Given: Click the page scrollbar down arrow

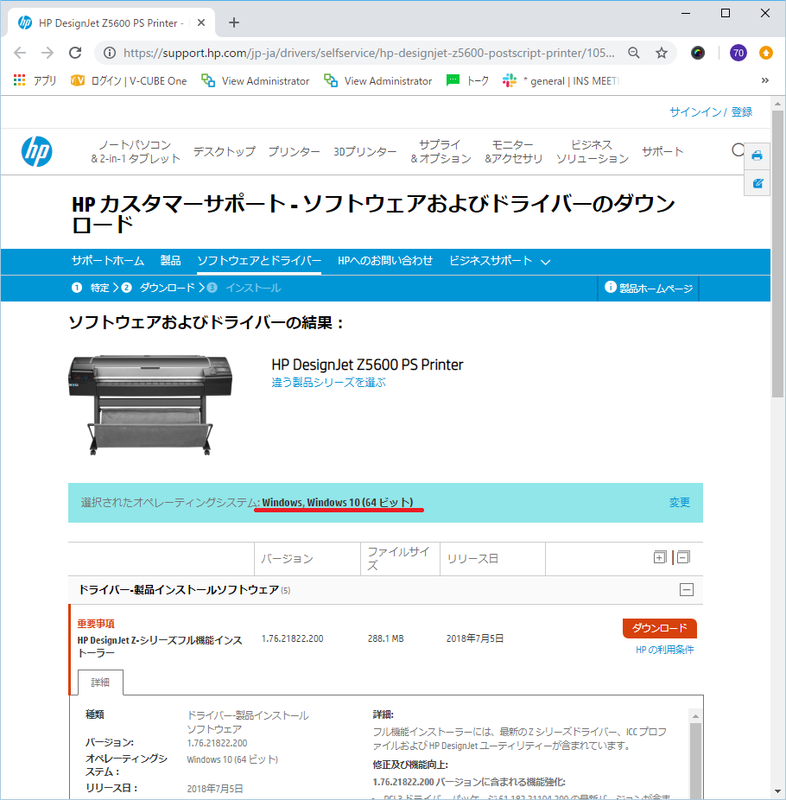Looking at the screenshot, I should tap(777, 792).
